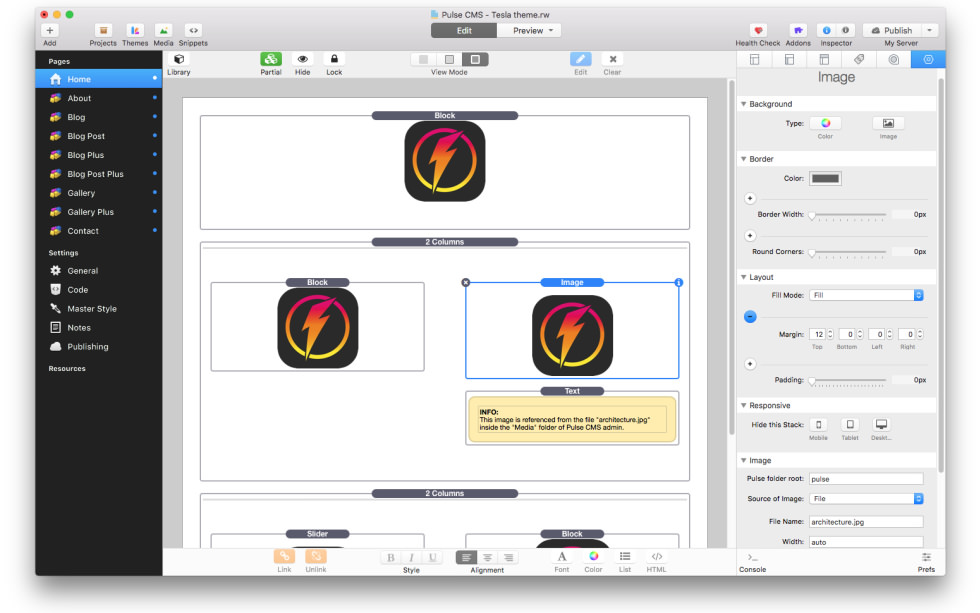Screen dimensions: 980x613
Task: Run Health Check
Action: 758,30
